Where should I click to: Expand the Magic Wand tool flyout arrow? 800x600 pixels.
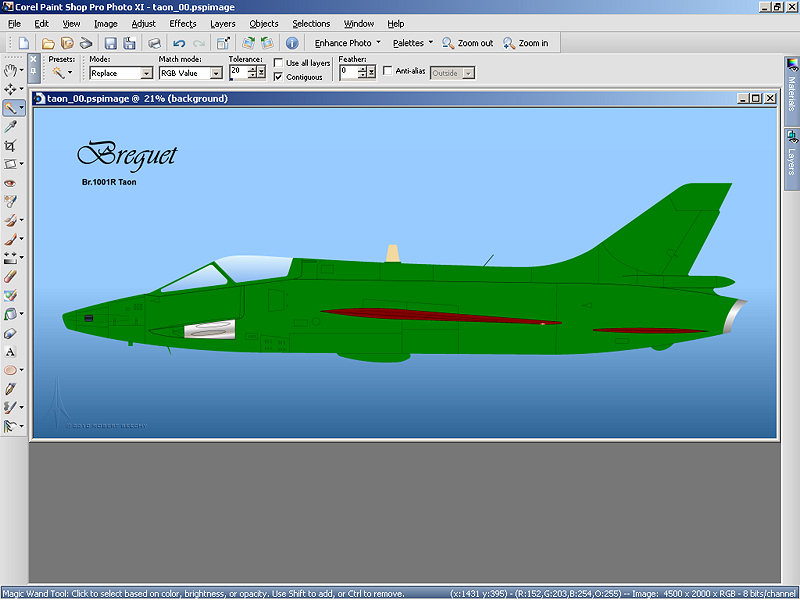(x=21, y=108)
